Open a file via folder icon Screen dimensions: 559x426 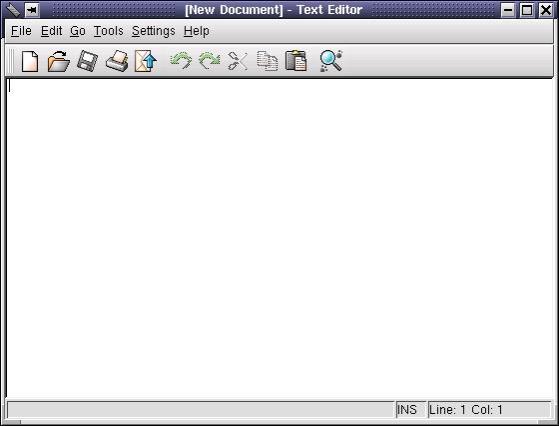tap(58, 61)
